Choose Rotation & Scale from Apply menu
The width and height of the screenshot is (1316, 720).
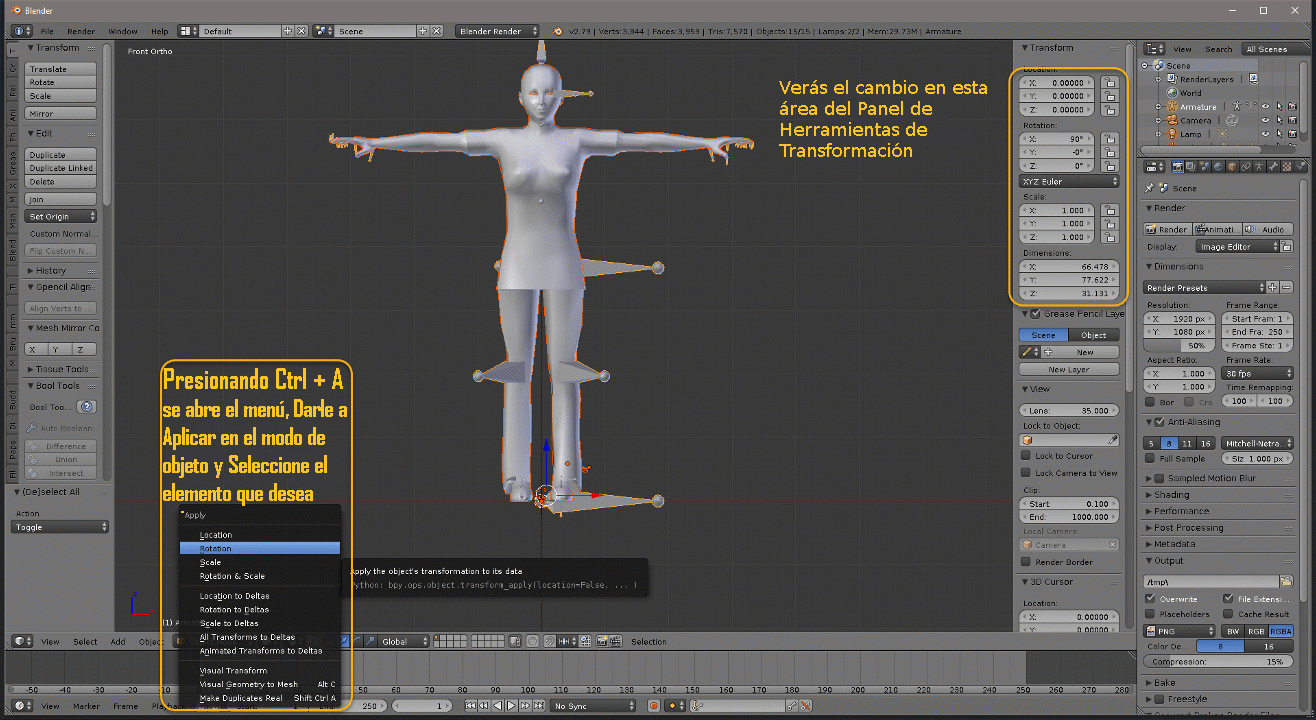[232, 576]
